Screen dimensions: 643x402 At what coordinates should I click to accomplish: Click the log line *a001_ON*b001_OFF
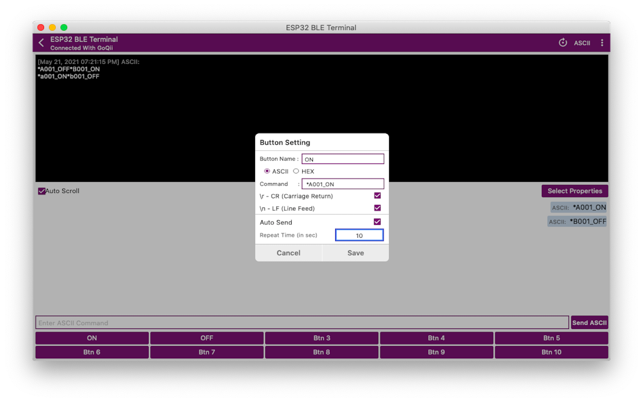click(68, 76)
